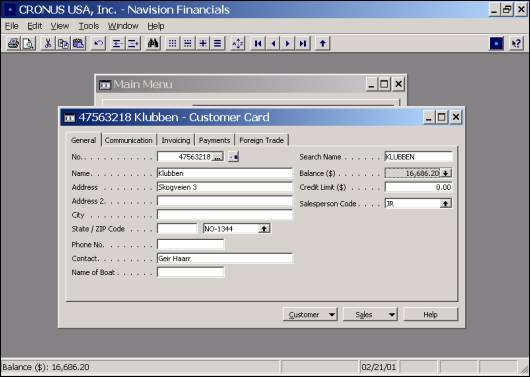Open the Help menu in the menu bar
Screen dimensions: 530x377
156,26
